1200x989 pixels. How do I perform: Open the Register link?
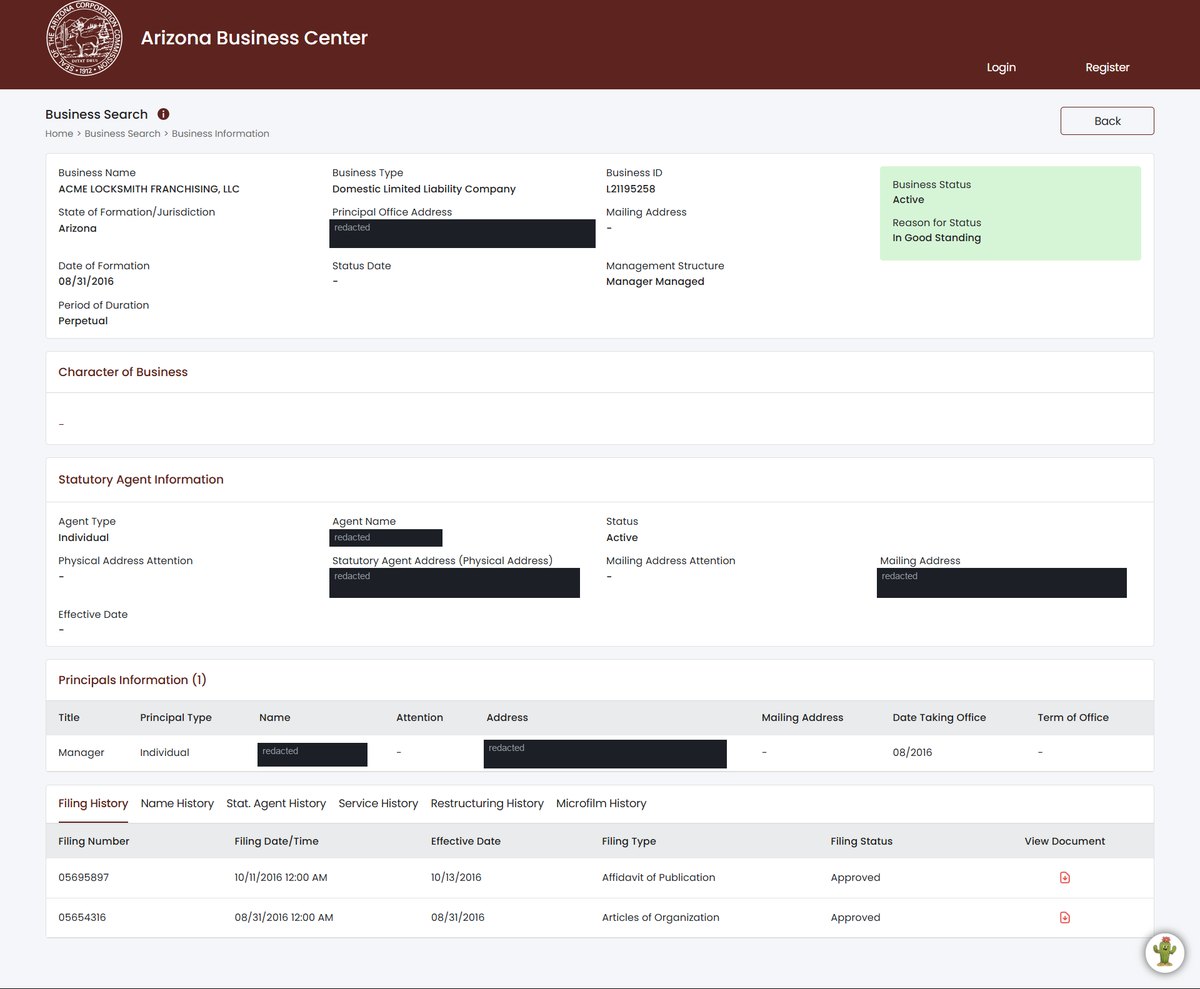(1107, 67)
